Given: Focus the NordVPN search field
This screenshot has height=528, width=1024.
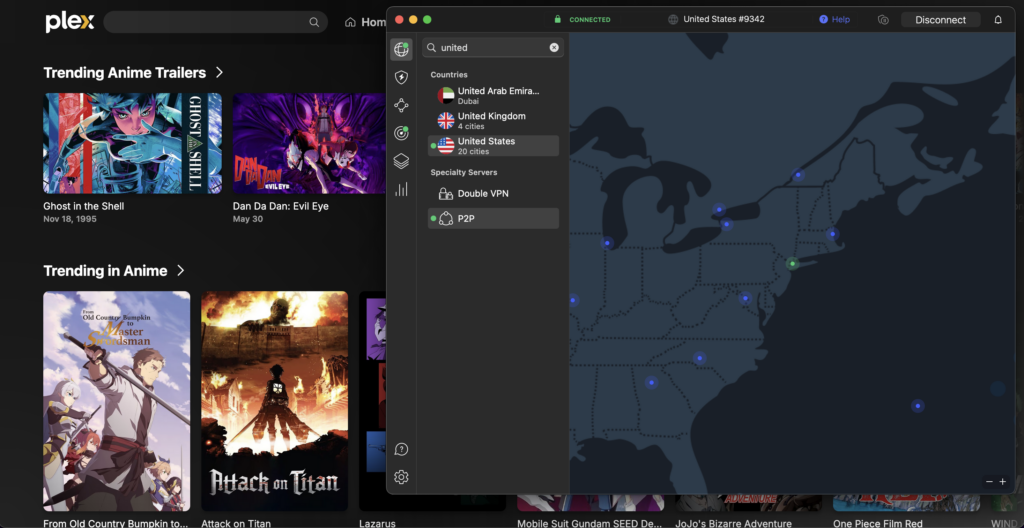Looking at the screenshot, I should coord(493,48).
